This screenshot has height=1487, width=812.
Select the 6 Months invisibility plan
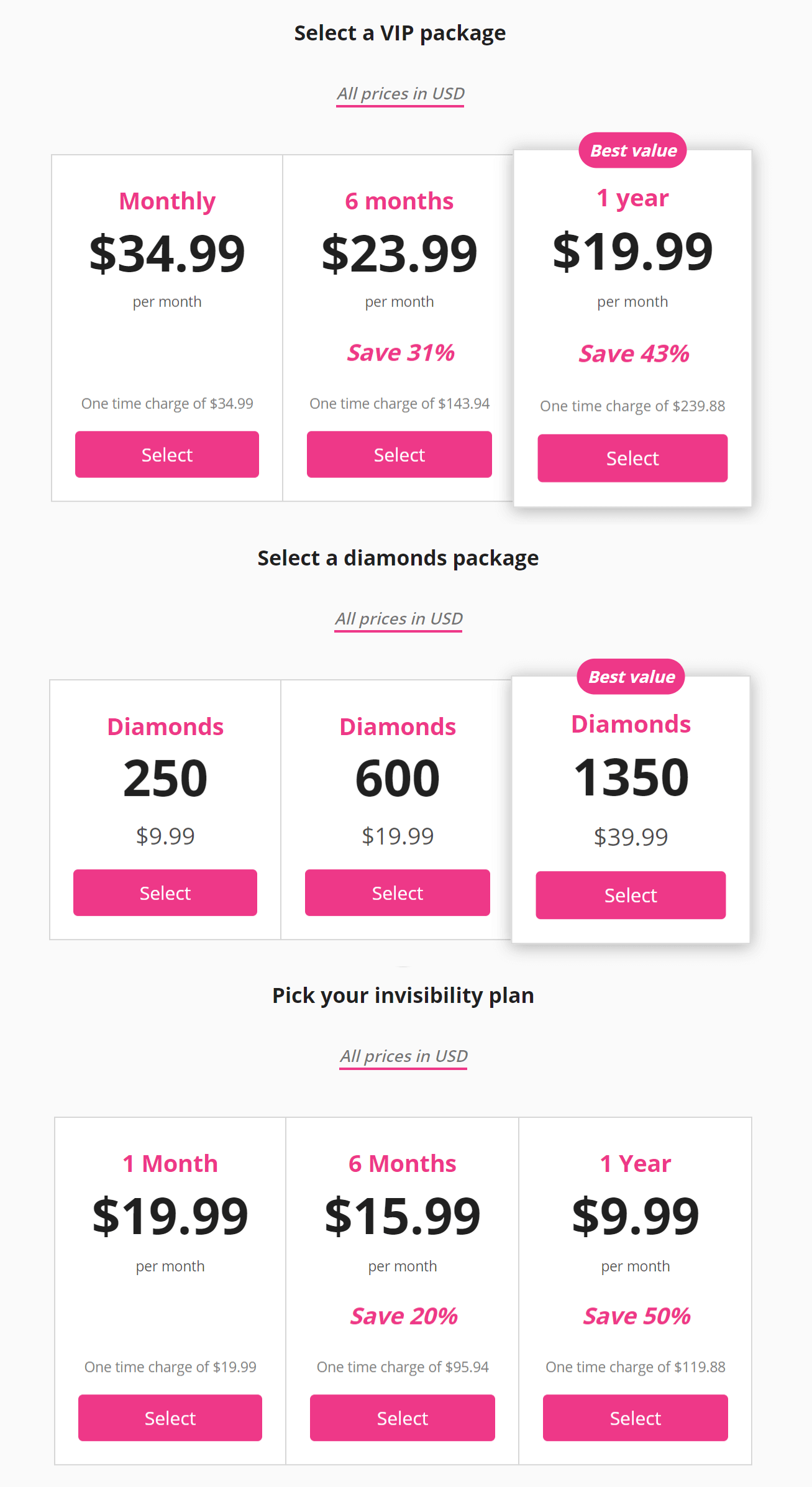(x=402, y=1417)
